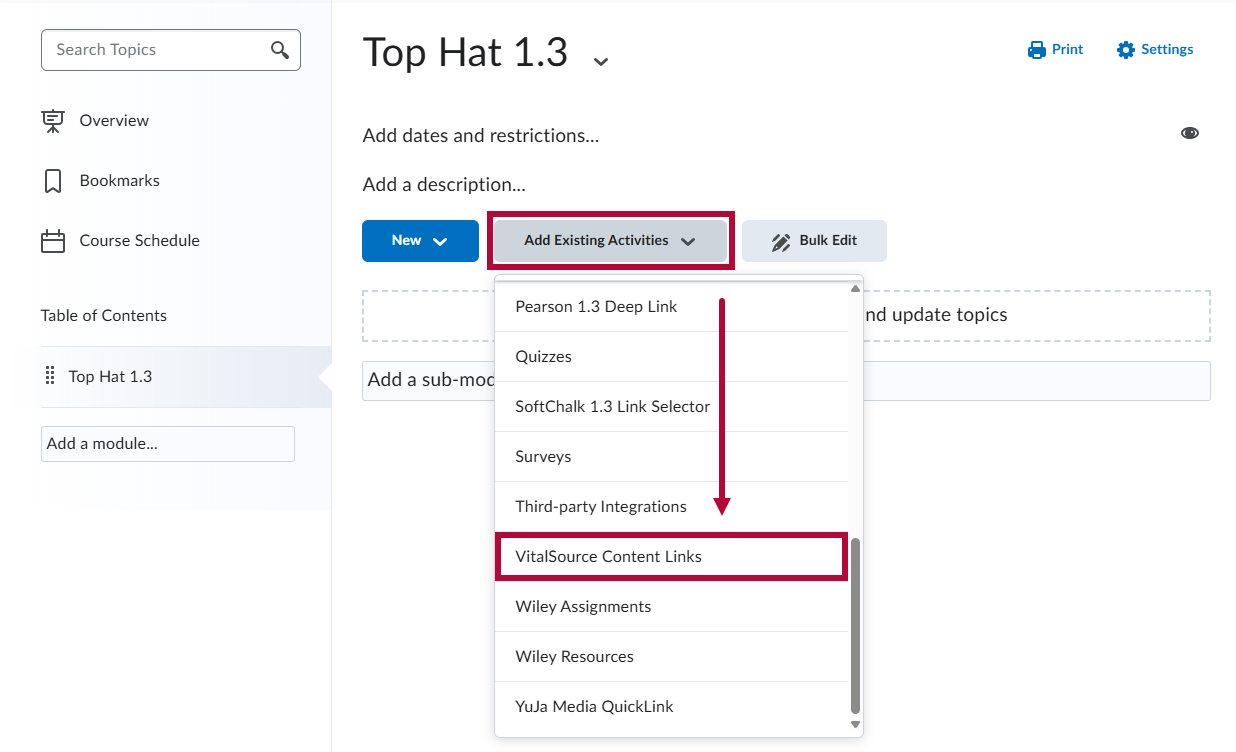Choose Quizzes from the activities menu
Screen dimensions: 1236x752
point(672,357)
